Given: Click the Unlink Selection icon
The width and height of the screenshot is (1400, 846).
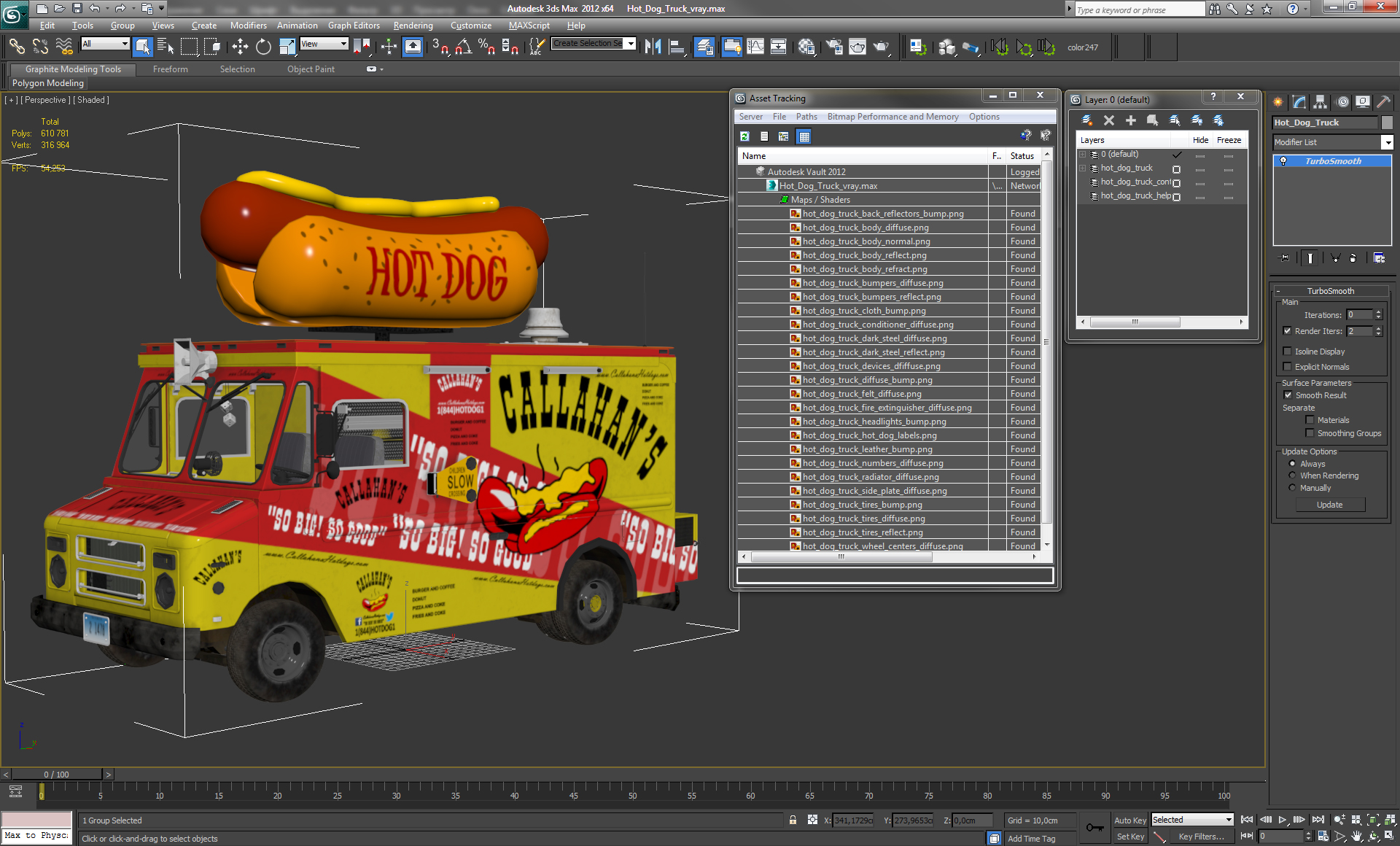Looking at the screenshot, I should pyautogui.click(x=40, y=47).
